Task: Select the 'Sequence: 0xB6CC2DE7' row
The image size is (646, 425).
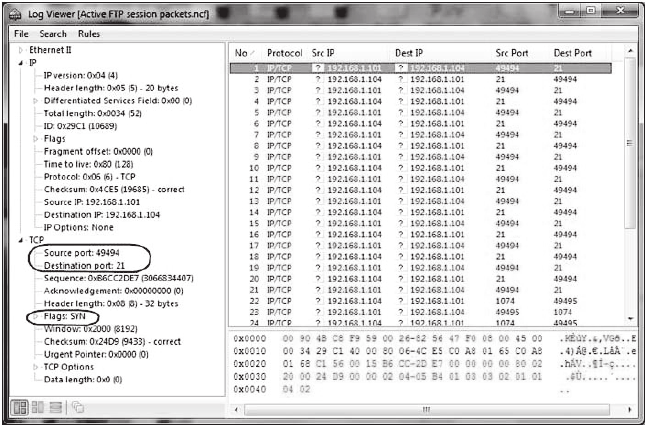Action: [119, 278]
